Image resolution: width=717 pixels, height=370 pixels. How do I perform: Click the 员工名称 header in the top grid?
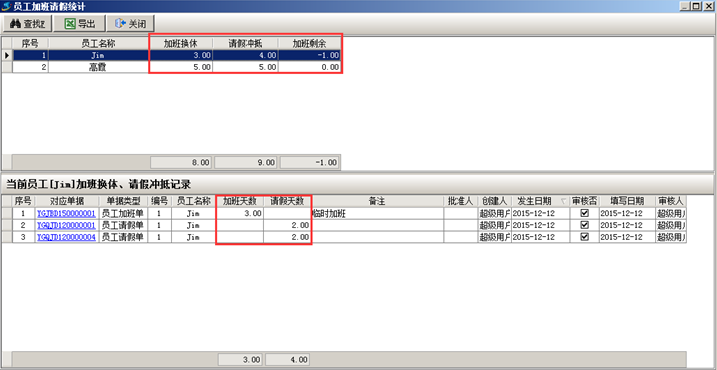(98, 43)
